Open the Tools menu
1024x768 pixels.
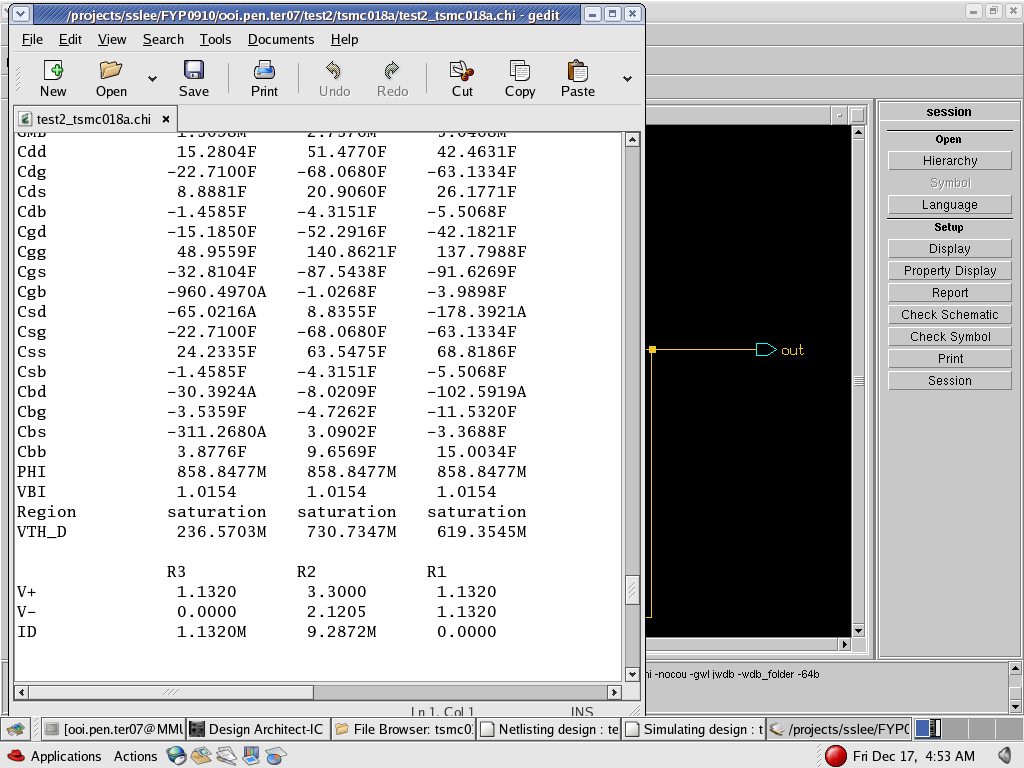(x=215, y=39)
